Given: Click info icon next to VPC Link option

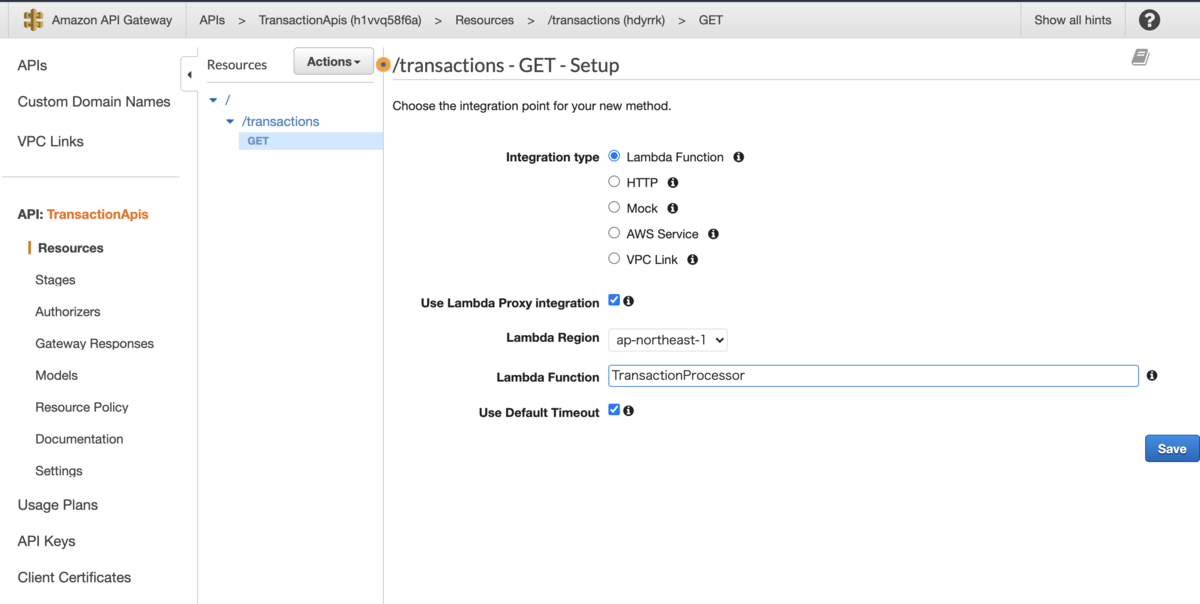Looking at the screenshot, I should (x=692, y=259).
